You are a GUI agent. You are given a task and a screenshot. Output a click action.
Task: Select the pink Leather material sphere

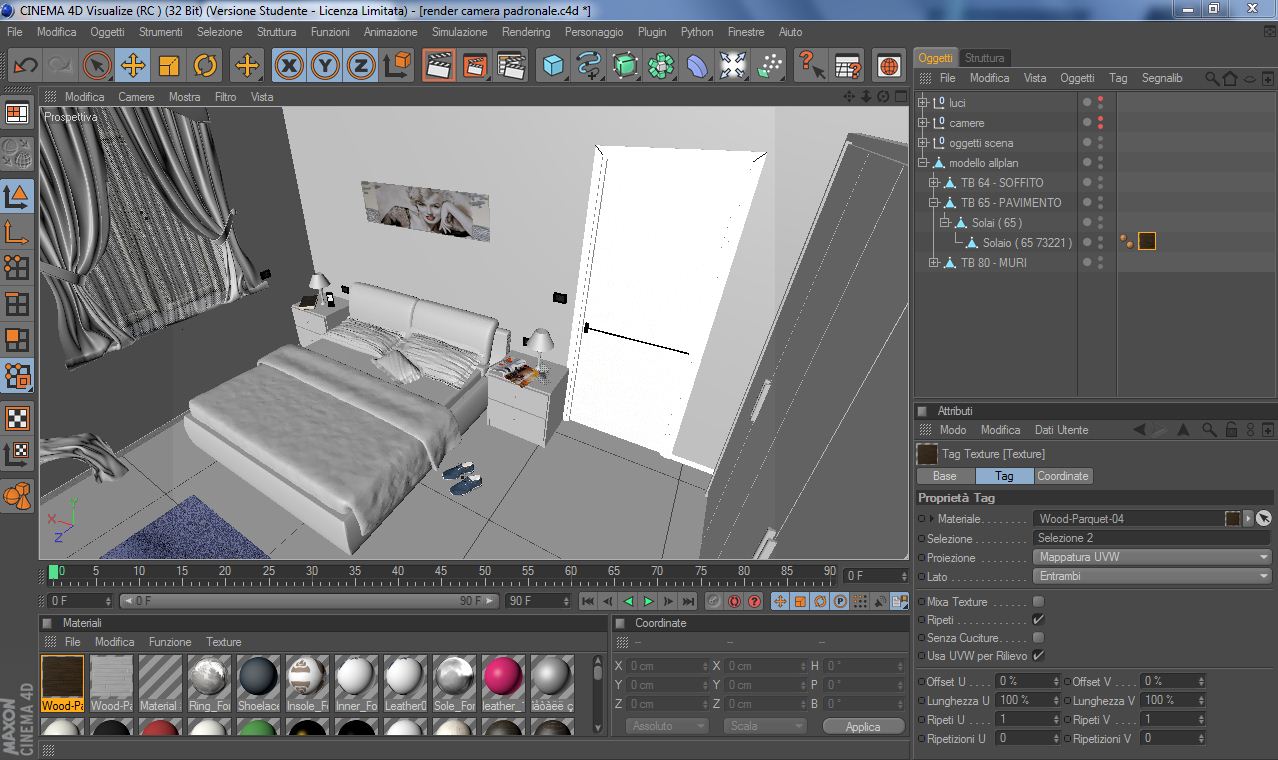(x=503, y=677)
